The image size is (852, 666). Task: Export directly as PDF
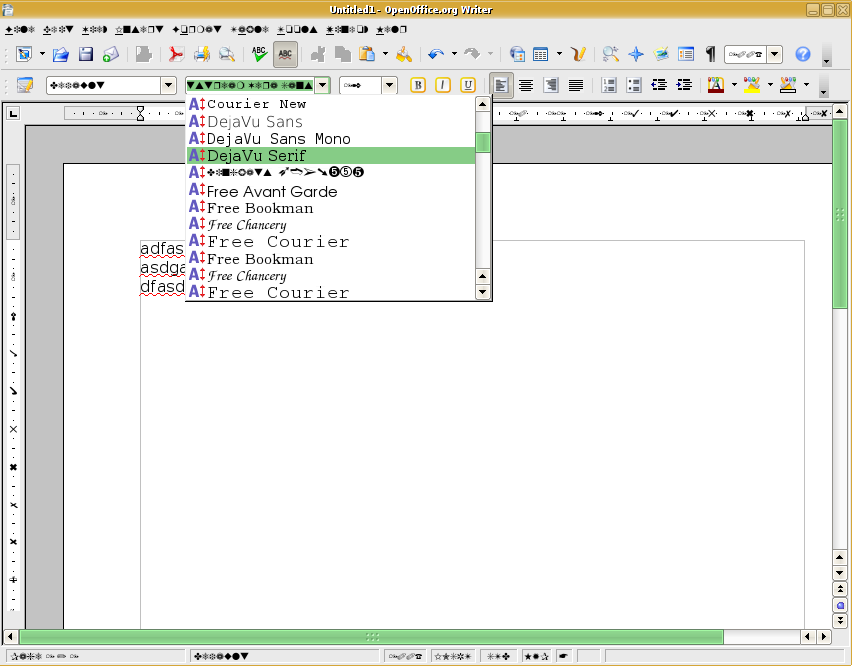(x=176, y=54)
